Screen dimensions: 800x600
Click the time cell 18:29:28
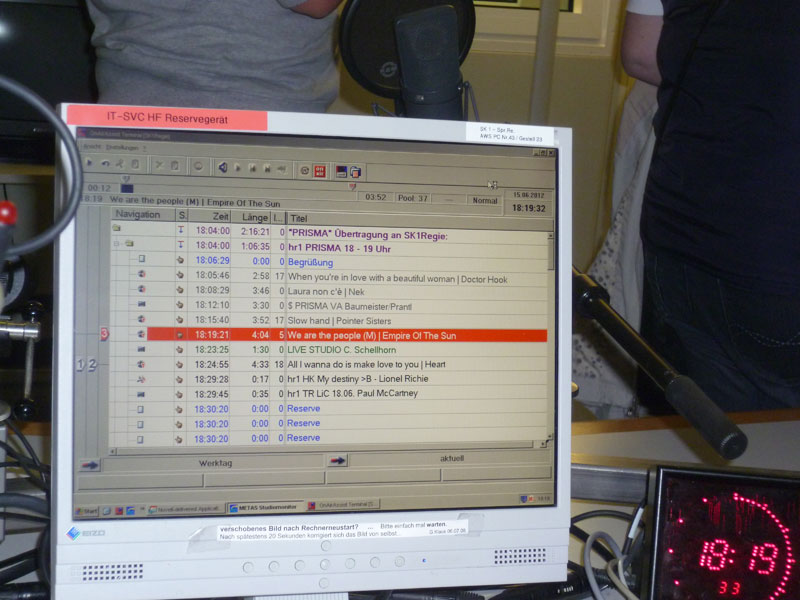click(212, 379)
